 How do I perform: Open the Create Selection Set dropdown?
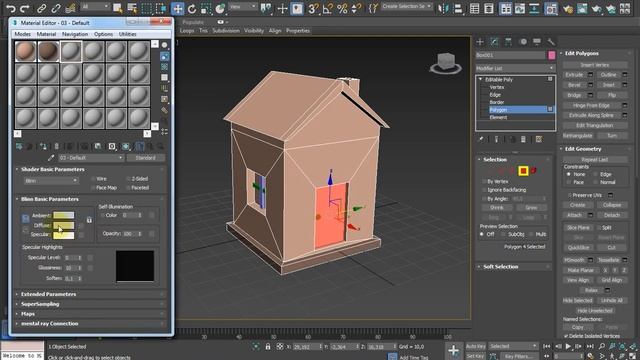[407, 7]
